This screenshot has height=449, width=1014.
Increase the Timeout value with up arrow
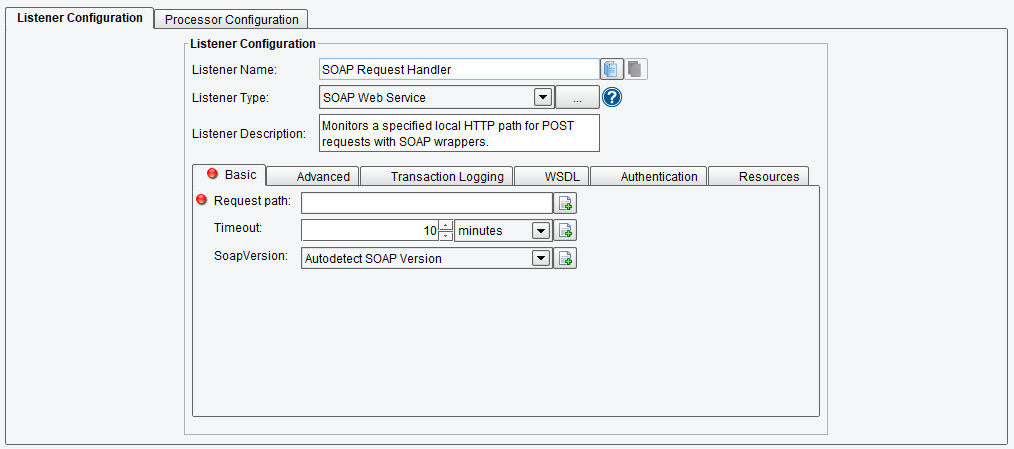446,226
